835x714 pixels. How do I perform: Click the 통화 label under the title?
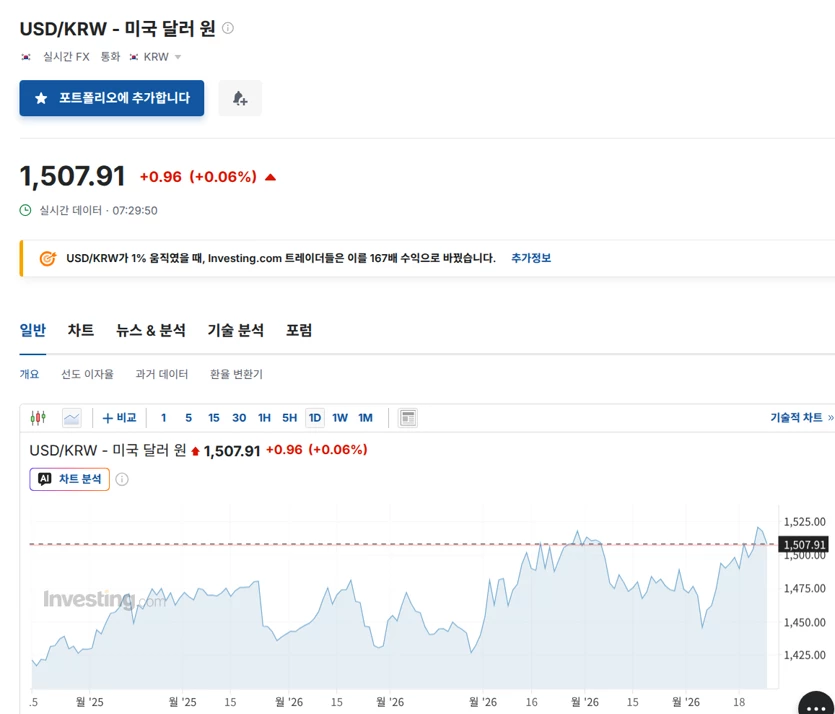[x=110, y=57]
